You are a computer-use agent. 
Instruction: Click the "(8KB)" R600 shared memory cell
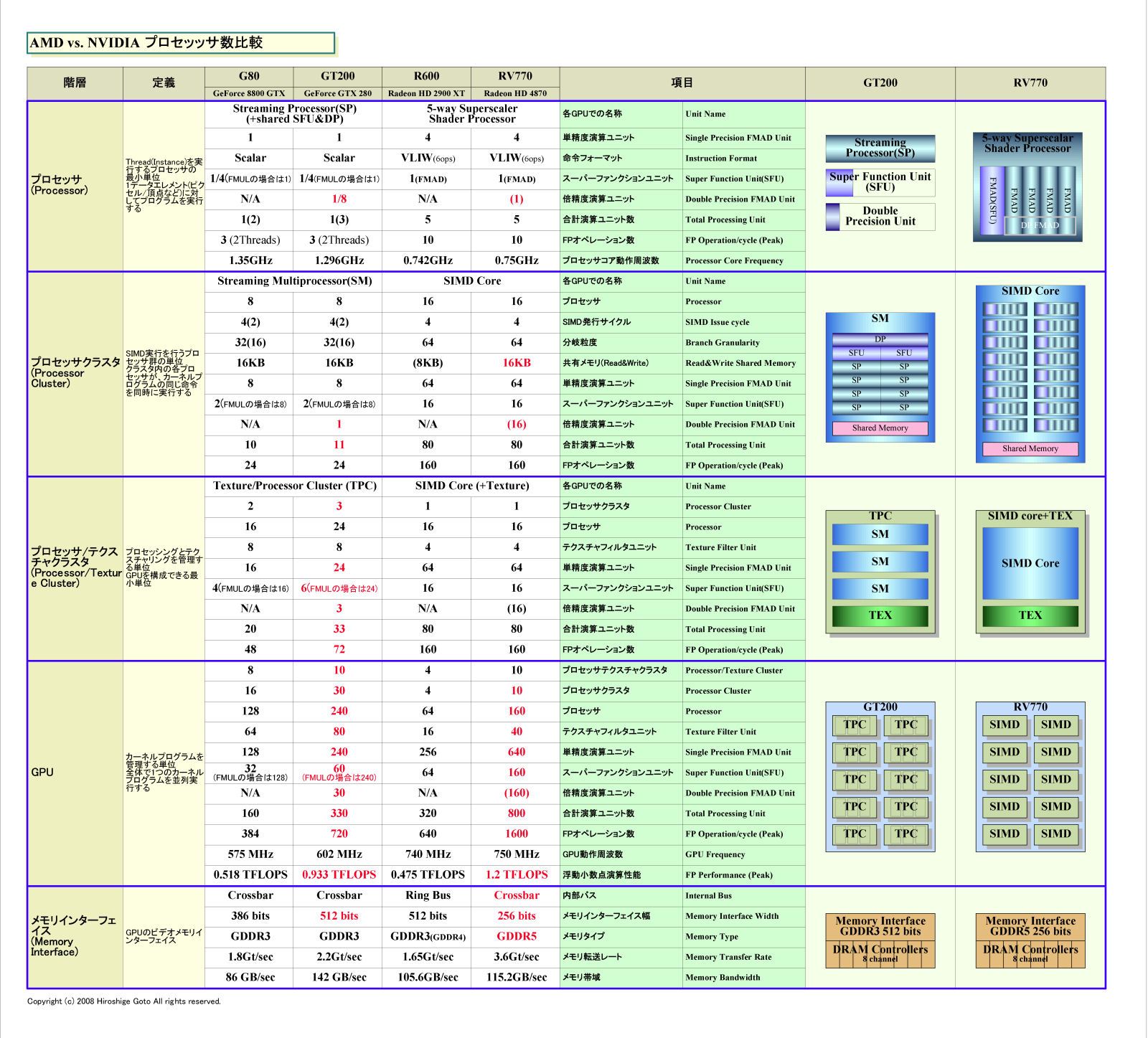click(x=428, y=363)
